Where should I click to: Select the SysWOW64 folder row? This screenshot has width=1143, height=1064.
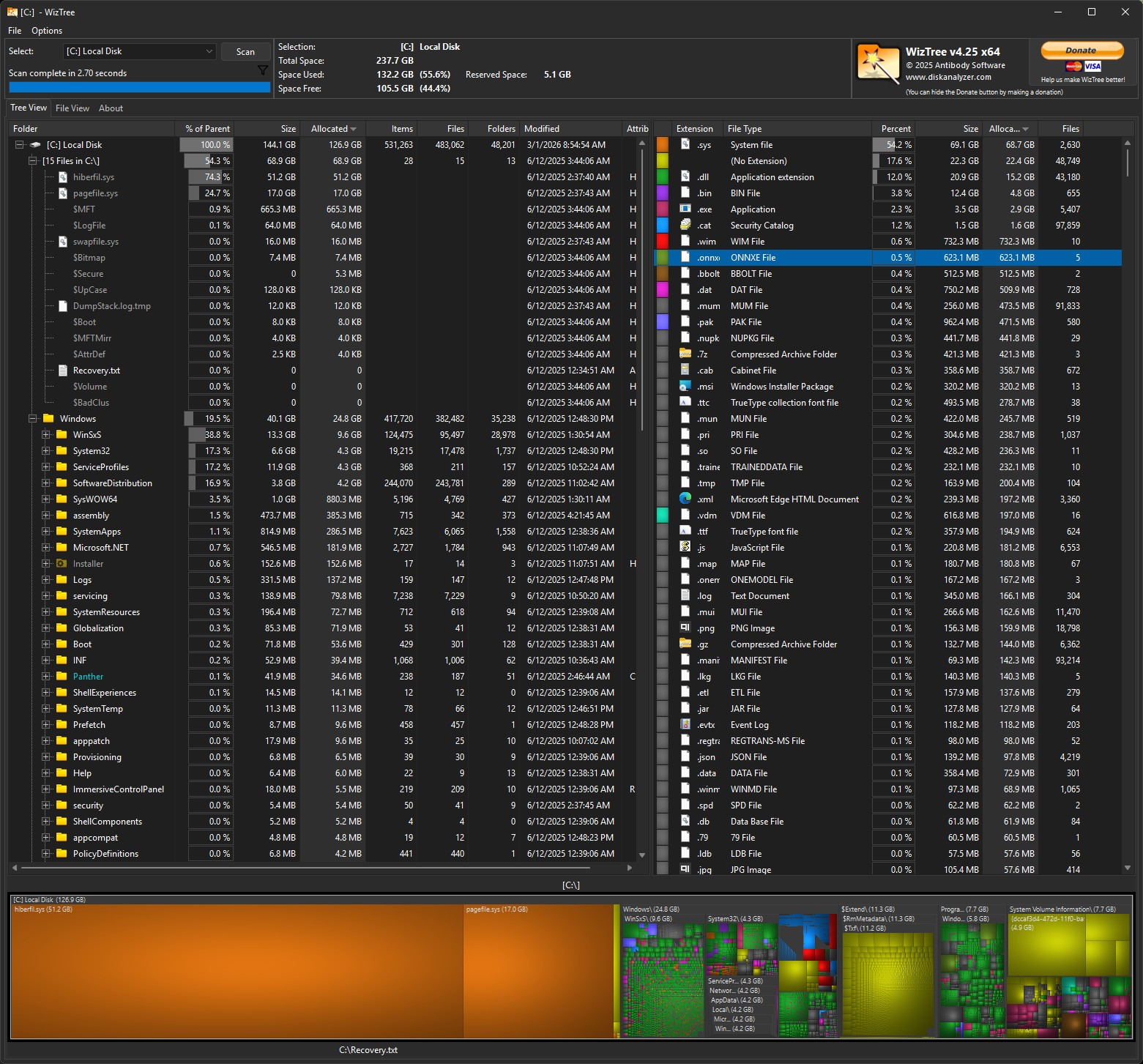click(x=323, y=499)
